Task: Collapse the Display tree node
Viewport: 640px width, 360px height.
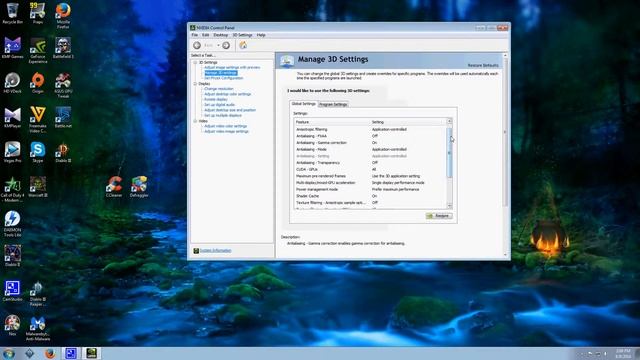Action: point(195,84)
